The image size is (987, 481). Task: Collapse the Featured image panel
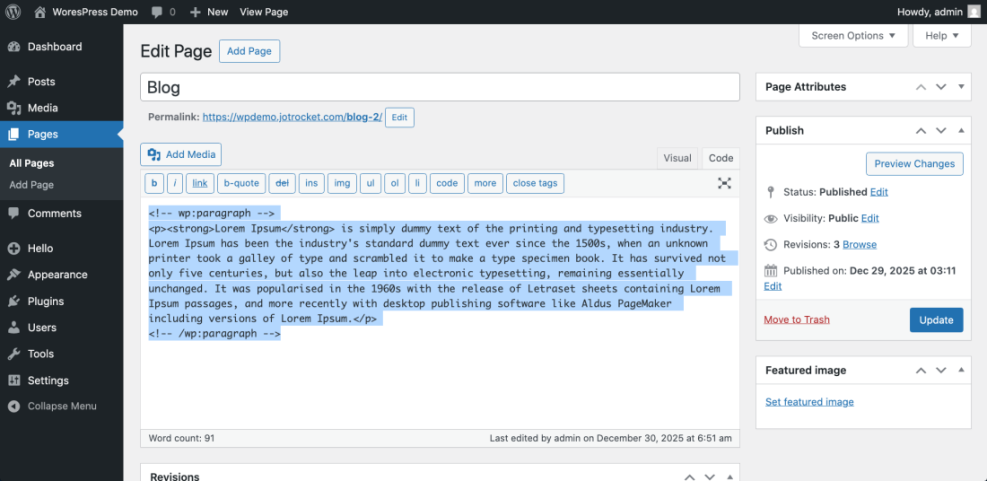point(961,370)
